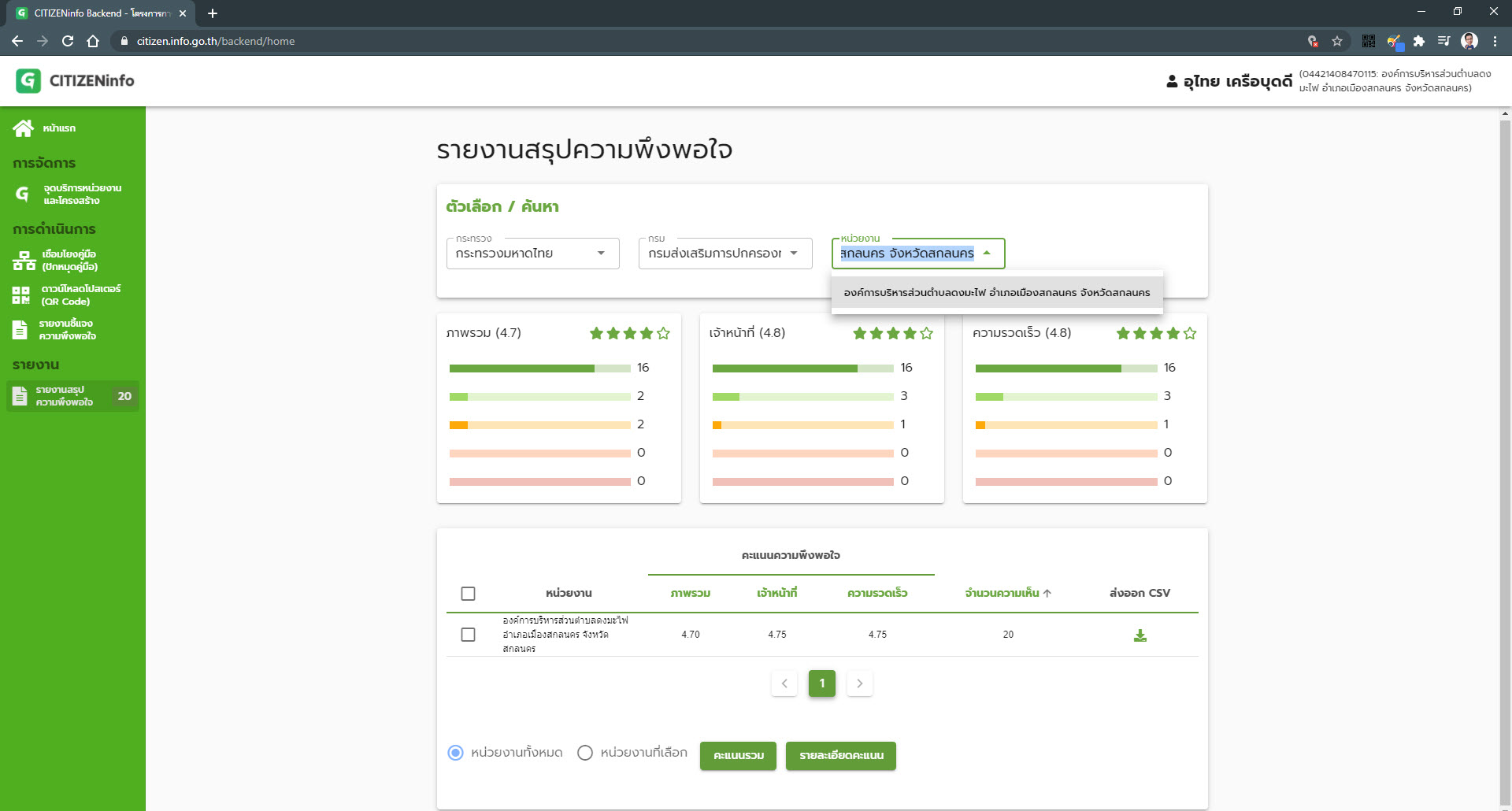Go to page 1 in pagination
Viewport: 1512px width, 811px height.
click(821, 683)
